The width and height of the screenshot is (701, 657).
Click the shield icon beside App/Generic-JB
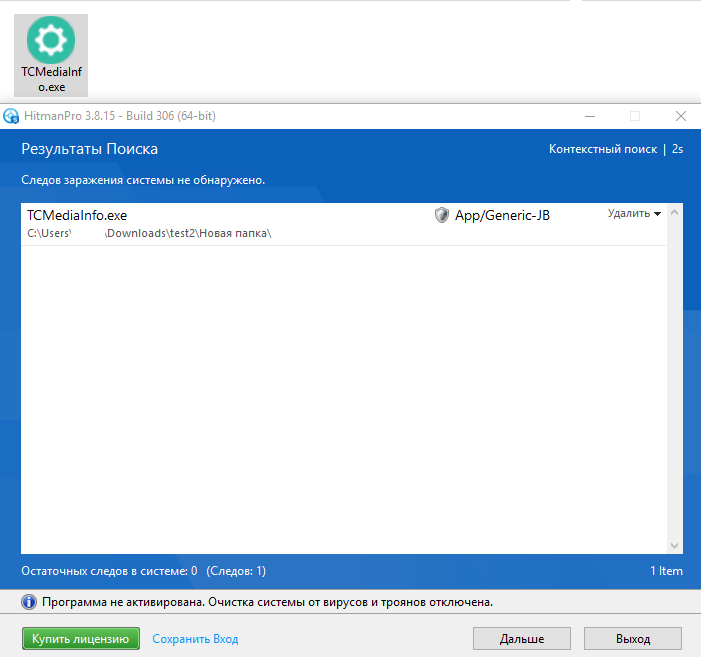click(442, 215)
